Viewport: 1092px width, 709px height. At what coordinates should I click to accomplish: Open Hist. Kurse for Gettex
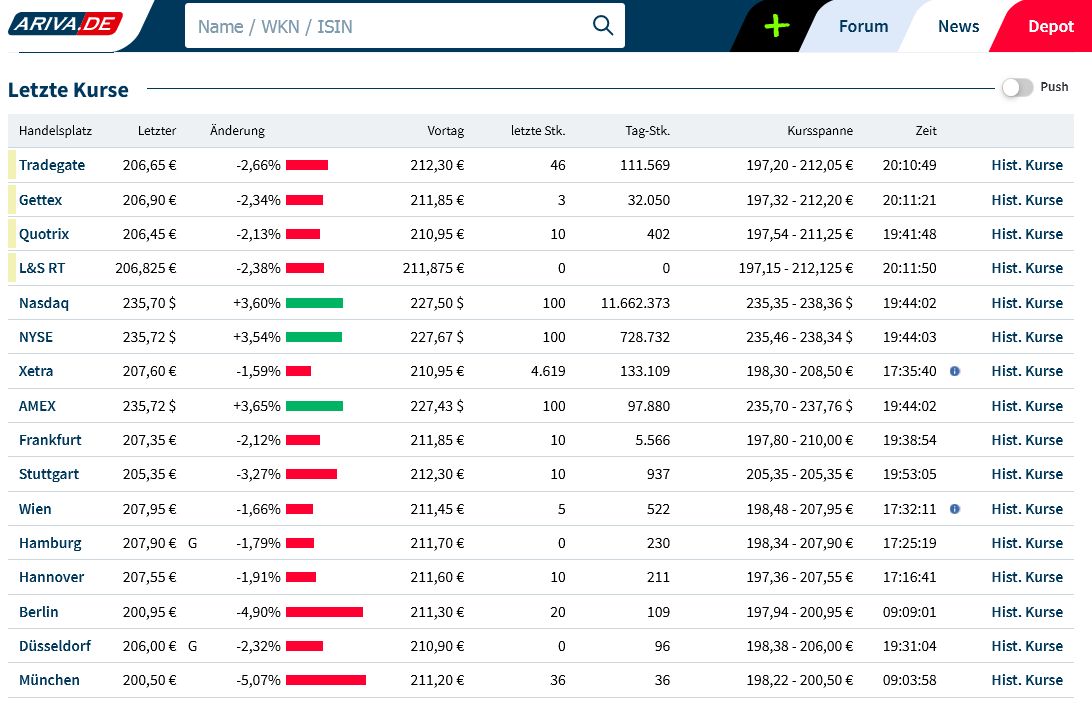click(x=1026, y=200)
